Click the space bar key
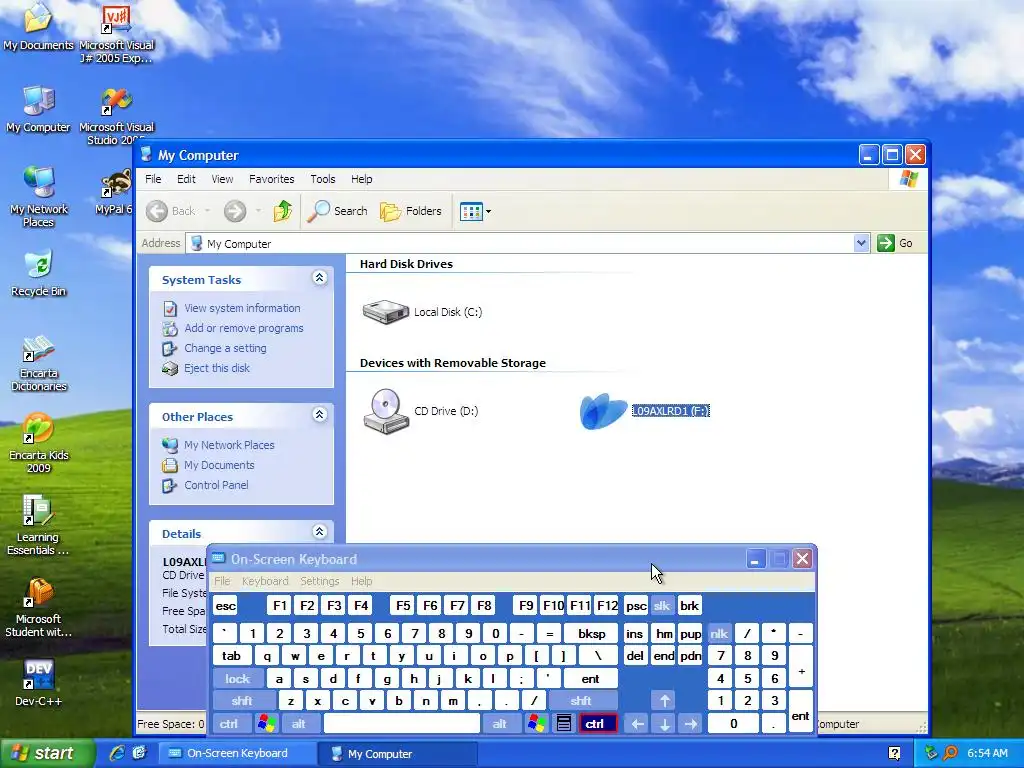Screen dimensions: 1024x768 coord(402,724)
